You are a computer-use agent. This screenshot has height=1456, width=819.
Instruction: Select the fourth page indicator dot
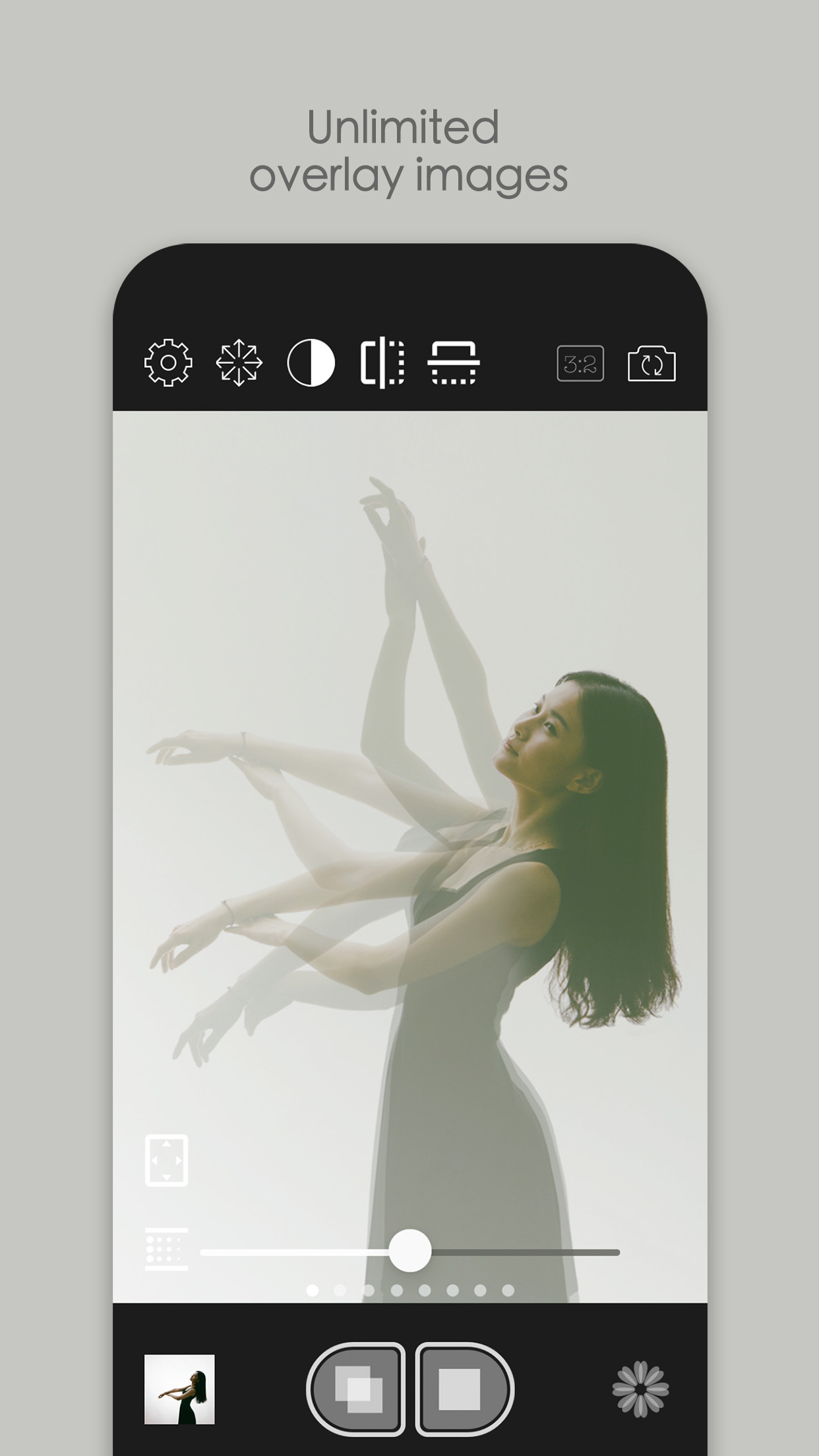396,1290
